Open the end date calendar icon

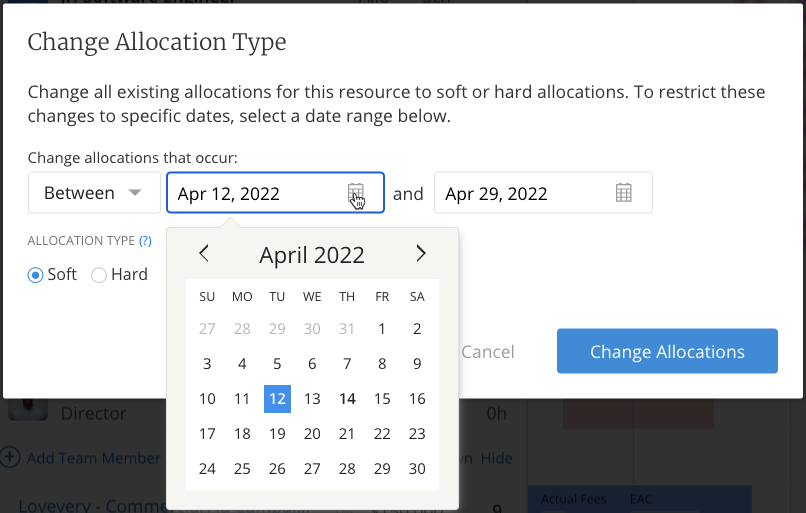[x=624, y=193]
